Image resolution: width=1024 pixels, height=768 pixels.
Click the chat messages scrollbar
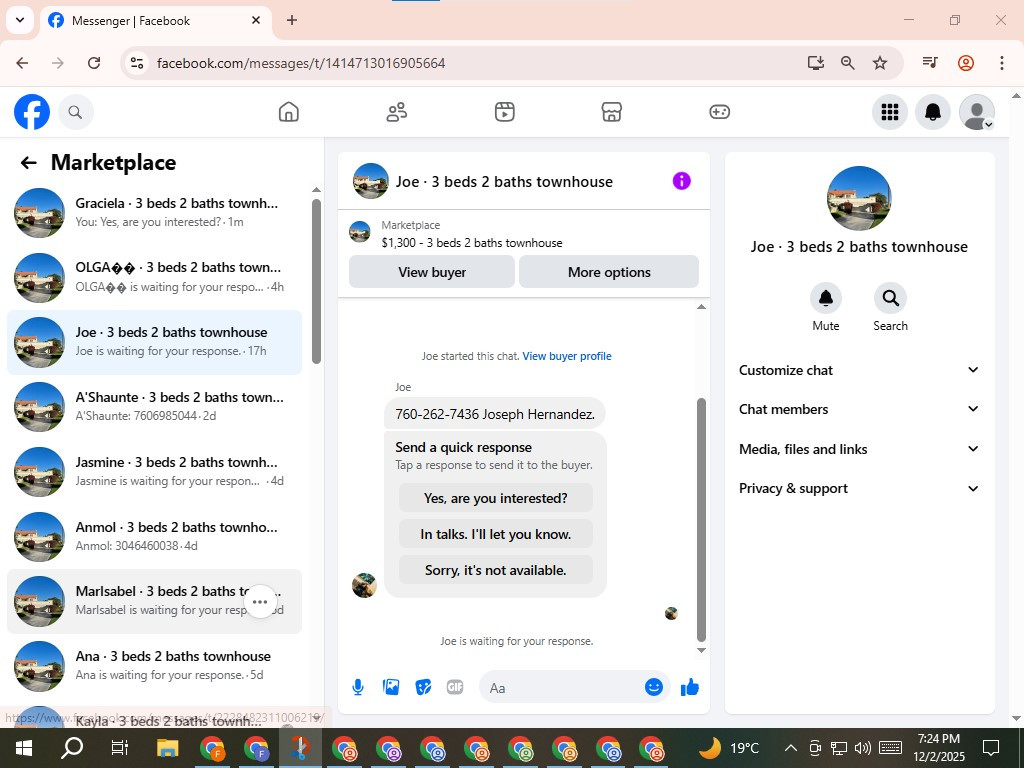pos(701,520)
